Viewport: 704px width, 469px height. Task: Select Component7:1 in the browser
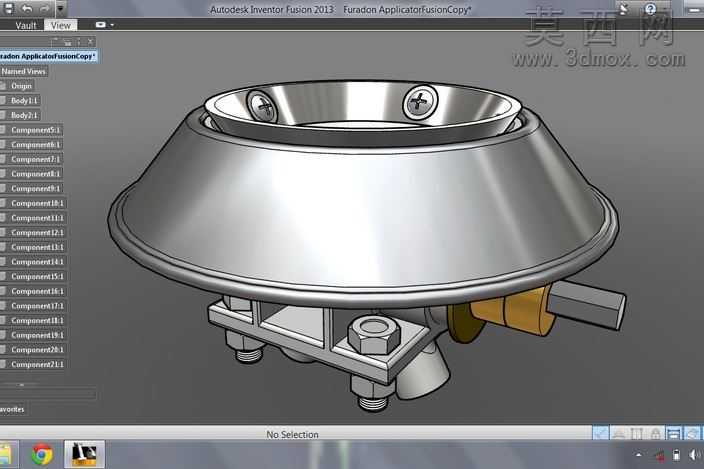pyautogui.click(x=35, y=159)
